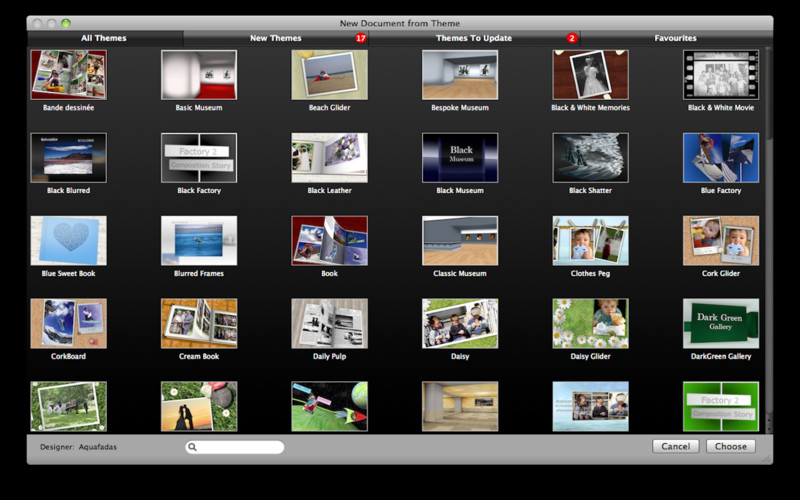Screen dimensions: 800x500
Task: Focus the theme search field
Action: point(235,447)
